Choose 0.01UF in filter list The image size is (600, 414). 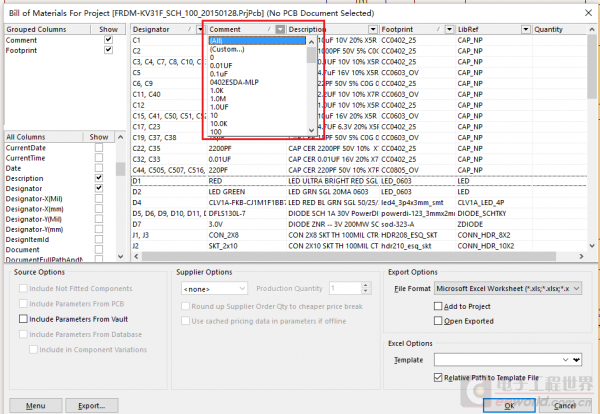point(221,66)
